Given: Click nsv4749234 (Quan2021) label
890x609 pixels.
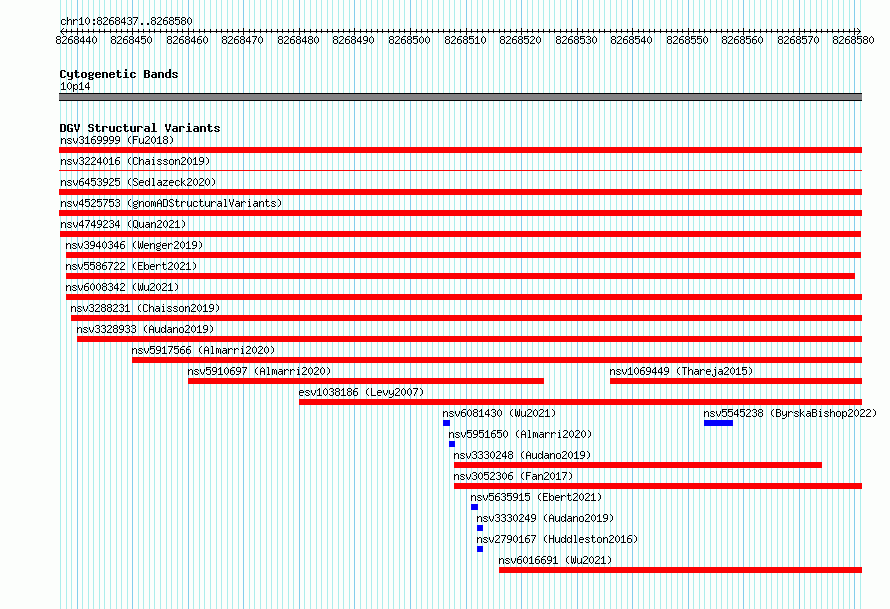Looking at the screenshot, I should [x=123, y=224].
